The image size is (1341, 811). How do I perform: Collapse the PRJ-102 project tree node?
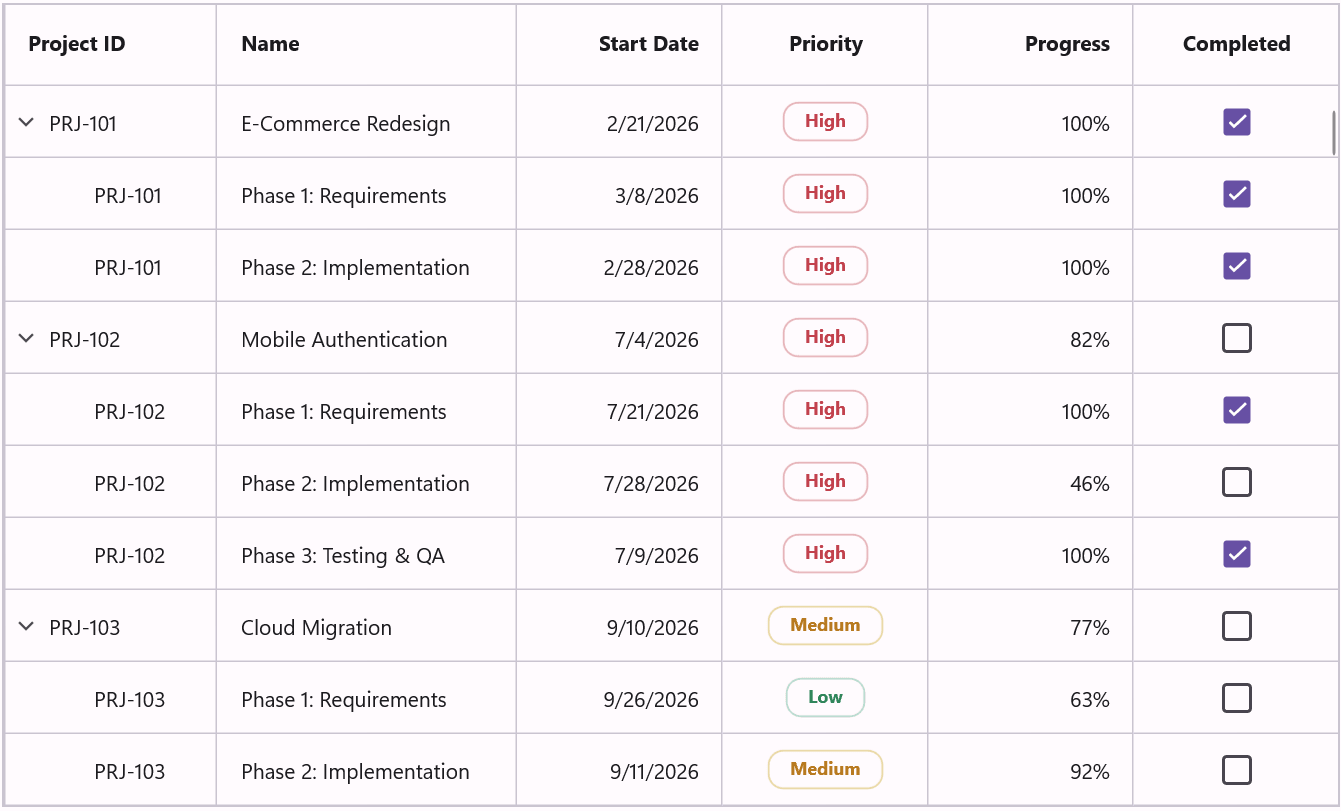26,338
